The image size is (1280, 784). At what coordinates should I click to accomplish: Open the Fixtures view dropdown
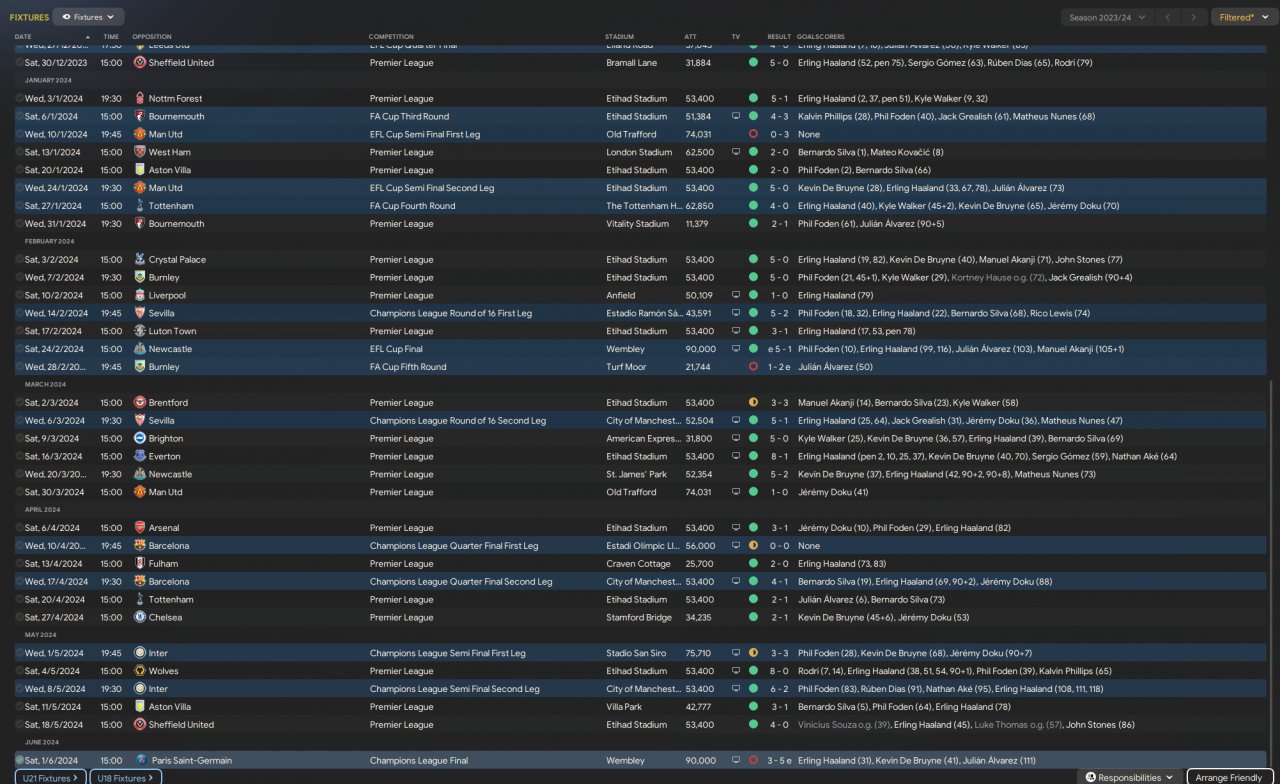coord(88,17)
